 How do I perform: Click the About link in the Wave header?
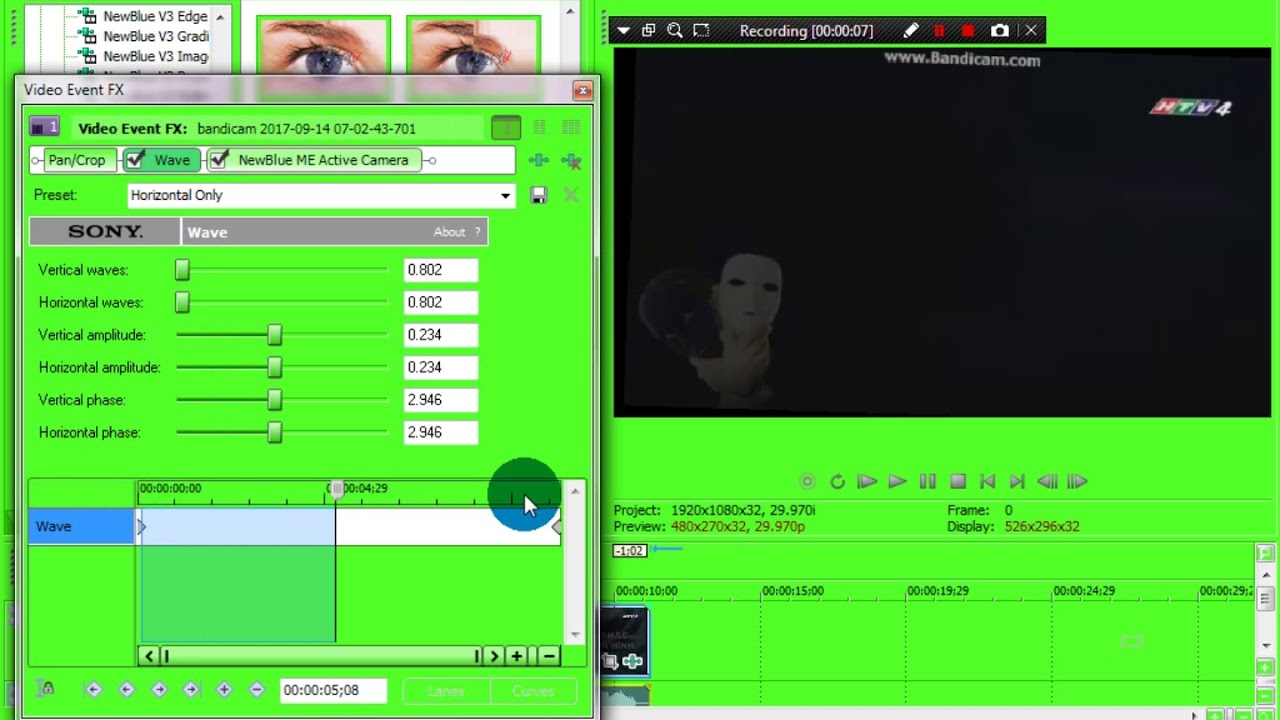tap(449, 232)
